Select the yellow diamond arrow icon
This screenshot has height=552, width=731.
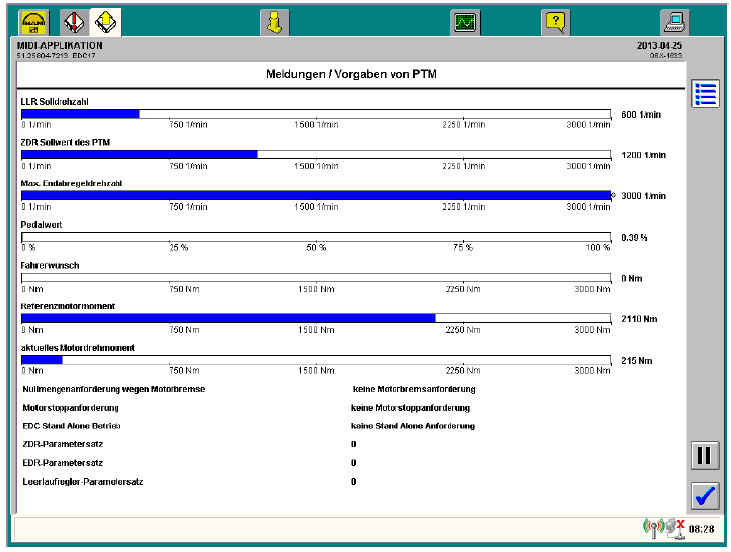pos(104,21)
